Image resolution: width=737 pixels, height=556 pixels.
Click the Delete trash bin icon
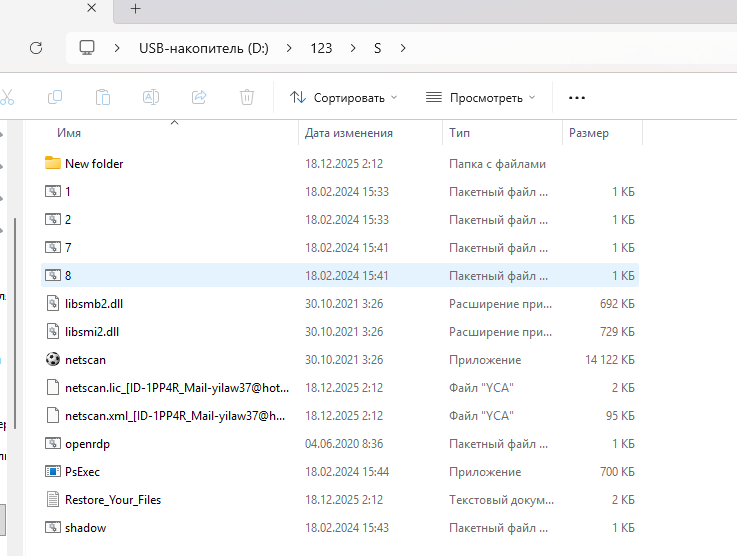[247, 97]
